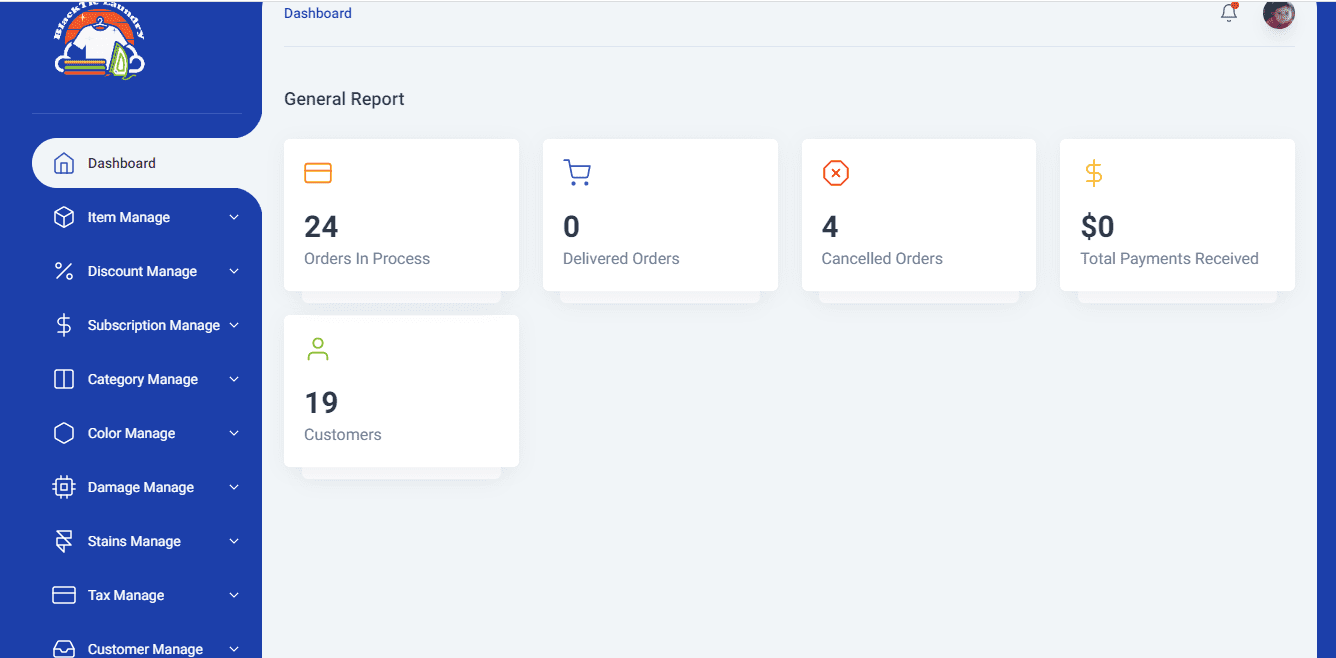
Task: Open the Cancelled Orders card
Action: click(918, 215)
